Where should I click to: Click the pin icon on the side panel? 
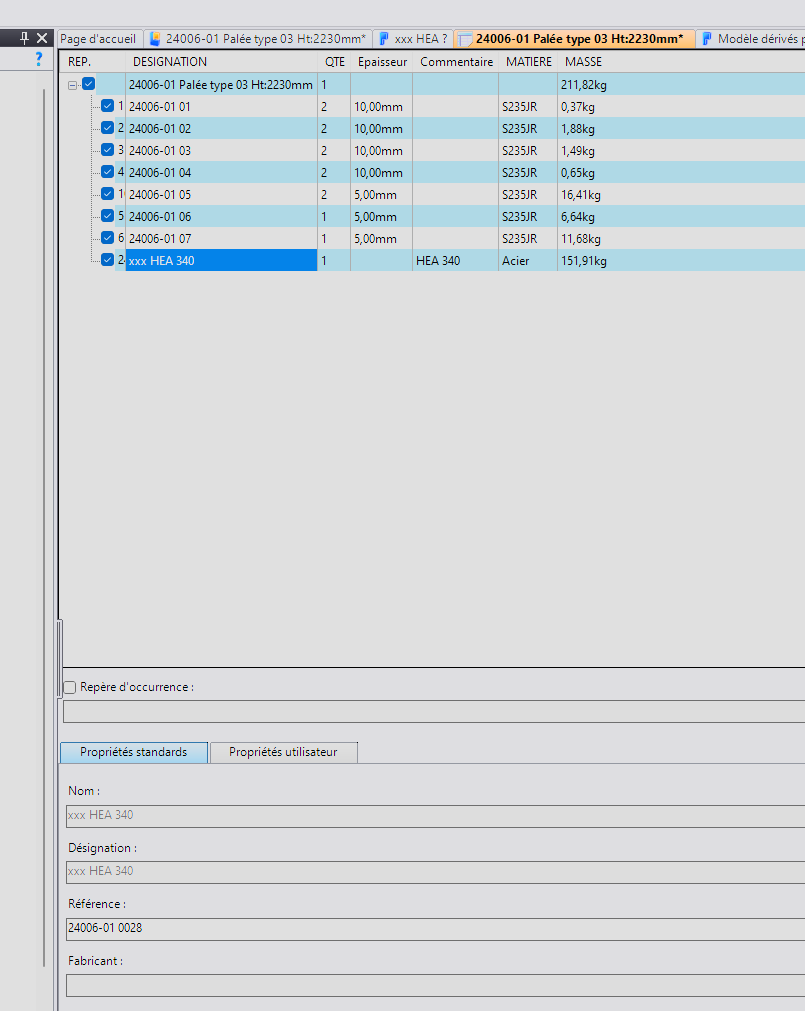click(x=24, y=38)
